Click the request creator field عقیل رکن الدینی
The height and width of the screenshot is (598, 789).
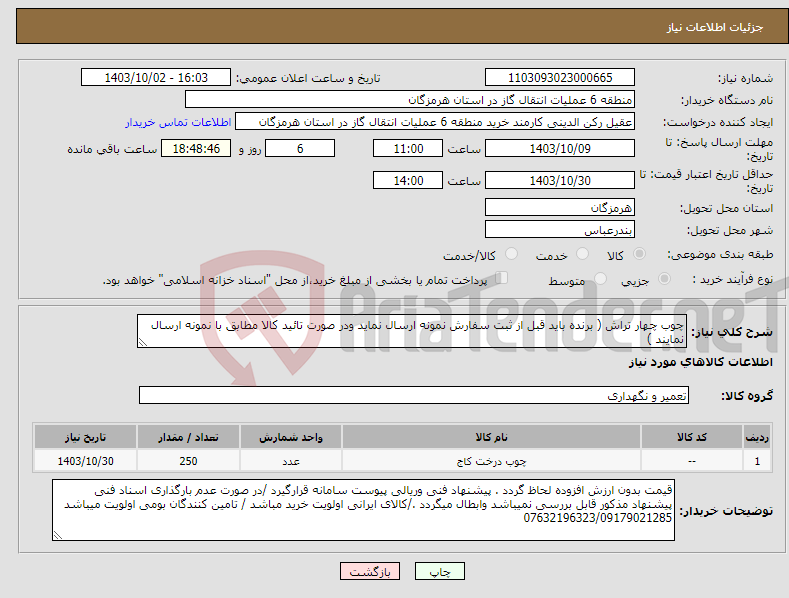pos(435,122)
